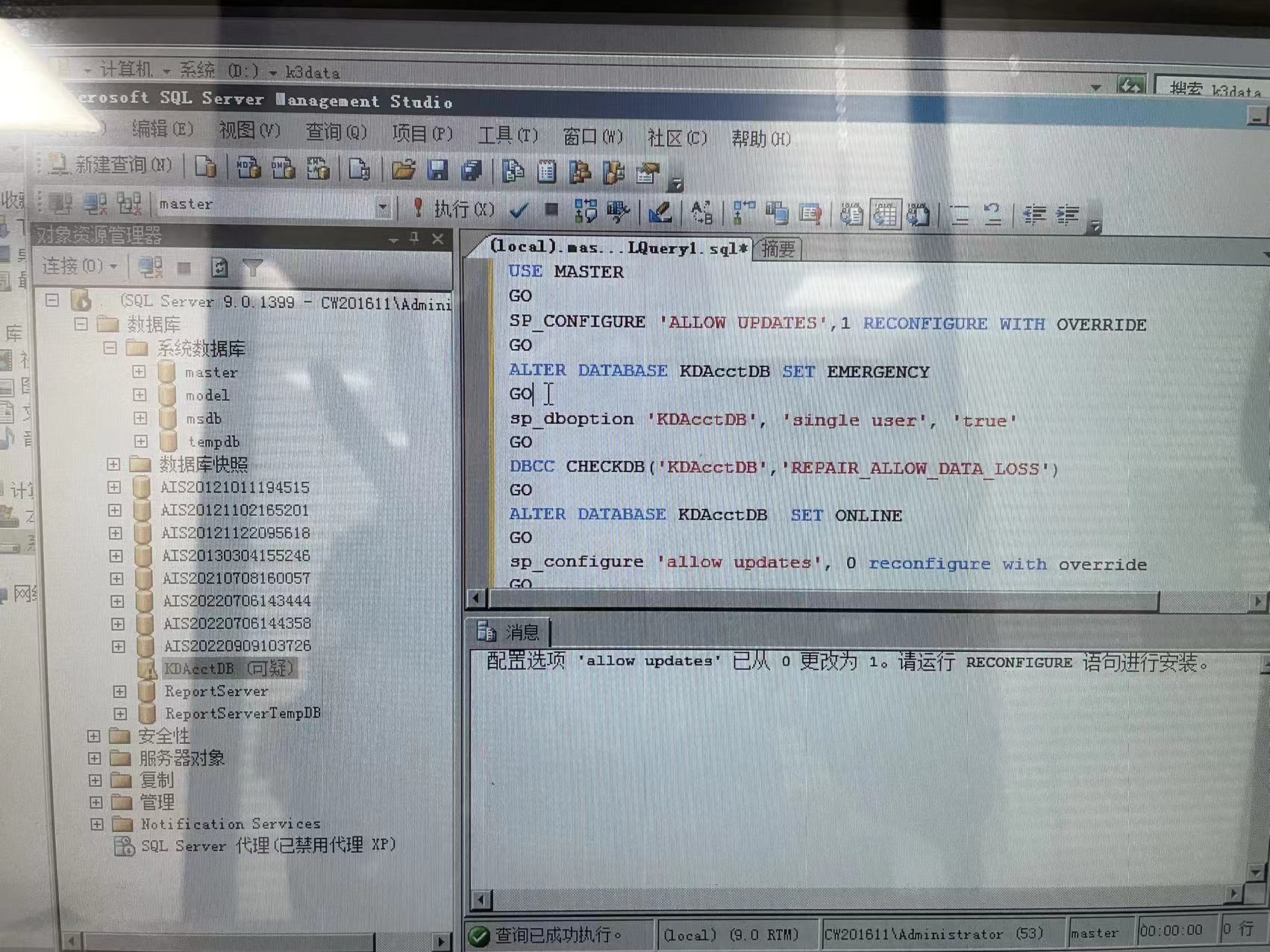Click the Results to Text icon
The width and height of the screenshot is (1270, 952).
coord(851,216)
